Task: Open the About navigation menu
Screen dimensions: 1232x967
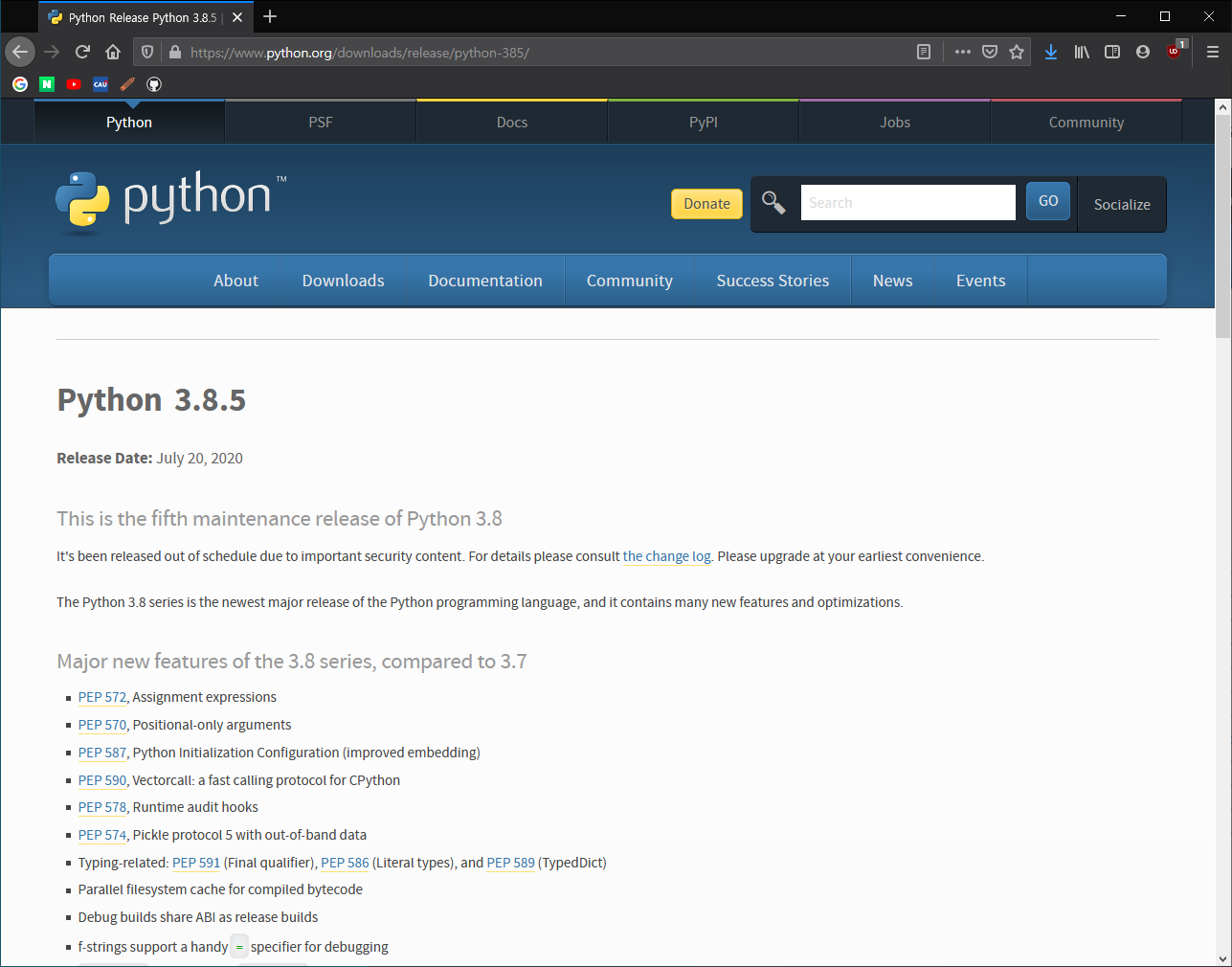Action: [235, 281]
